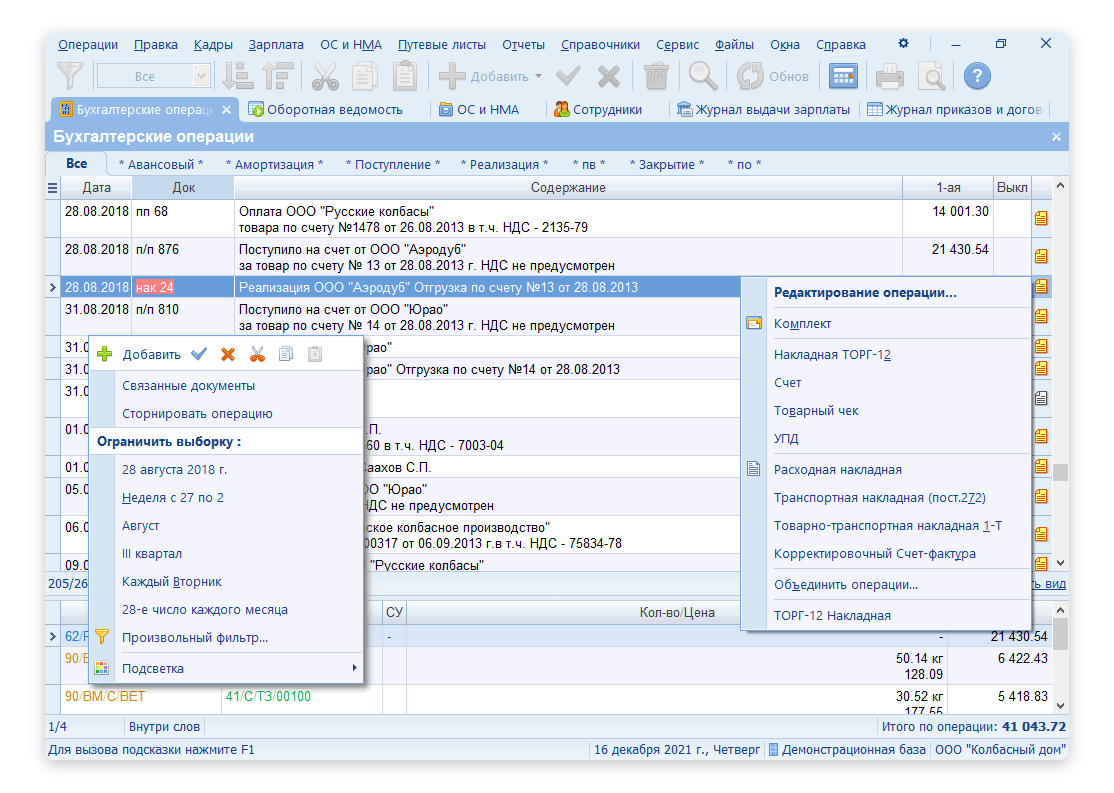Click the scissors icon in context menu

[x=257, y=354]
